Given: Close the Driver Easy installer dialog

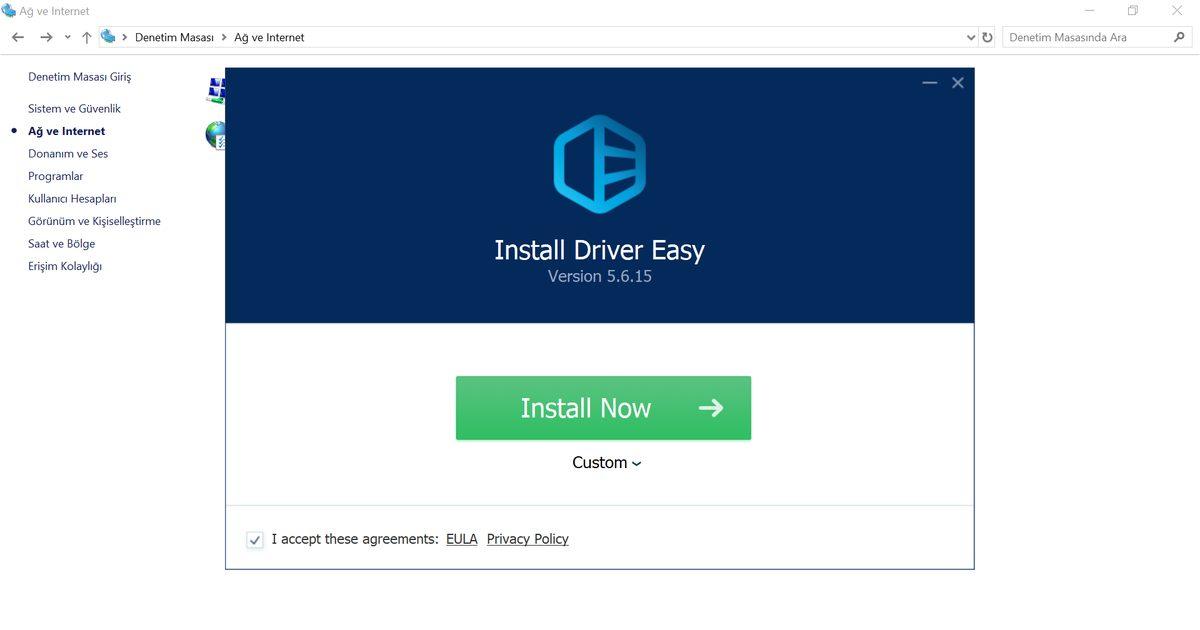Looking at the screenshot, I should coord(958,83).
